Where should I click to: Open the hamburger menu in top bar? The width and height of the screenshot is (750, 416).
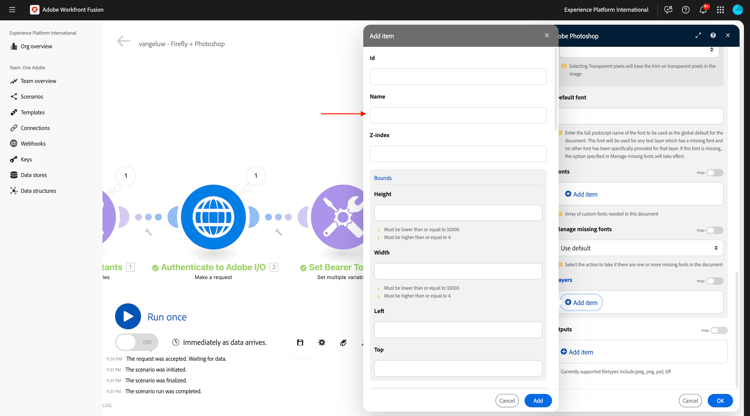coord(12,10)
